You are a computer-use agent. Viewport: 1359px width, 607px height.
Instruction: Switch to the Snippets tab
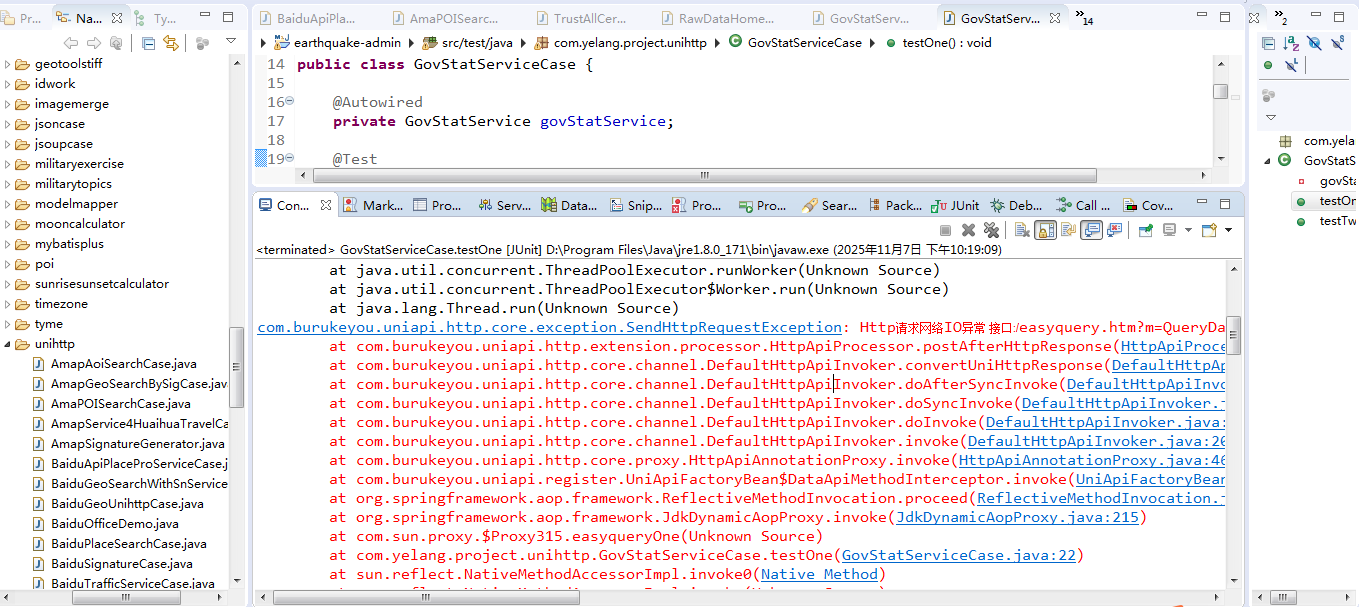point(634,206)
